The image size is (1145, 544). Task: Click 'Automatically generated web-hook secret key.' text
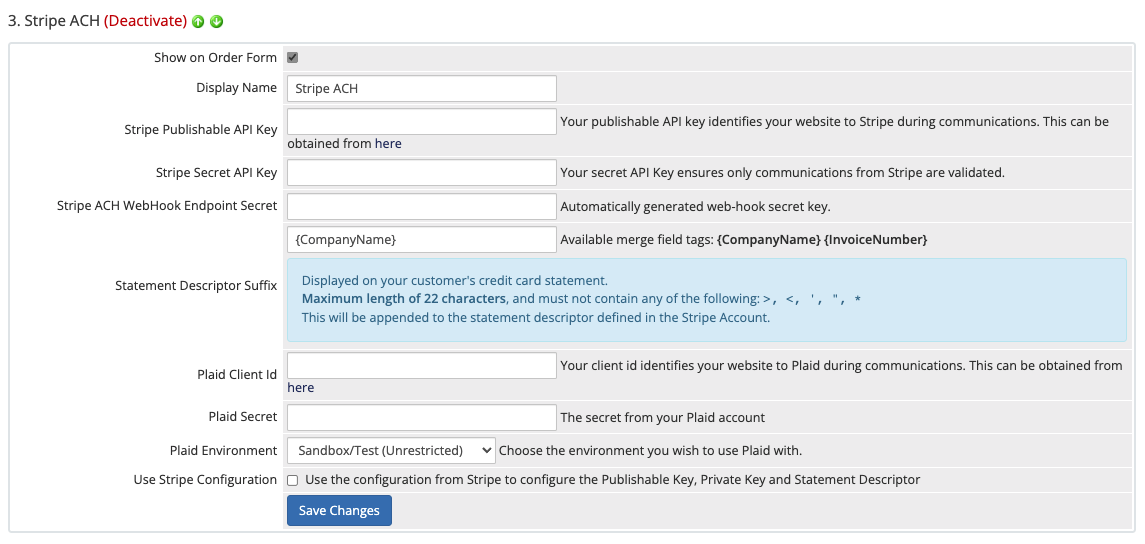click(695, 207)
